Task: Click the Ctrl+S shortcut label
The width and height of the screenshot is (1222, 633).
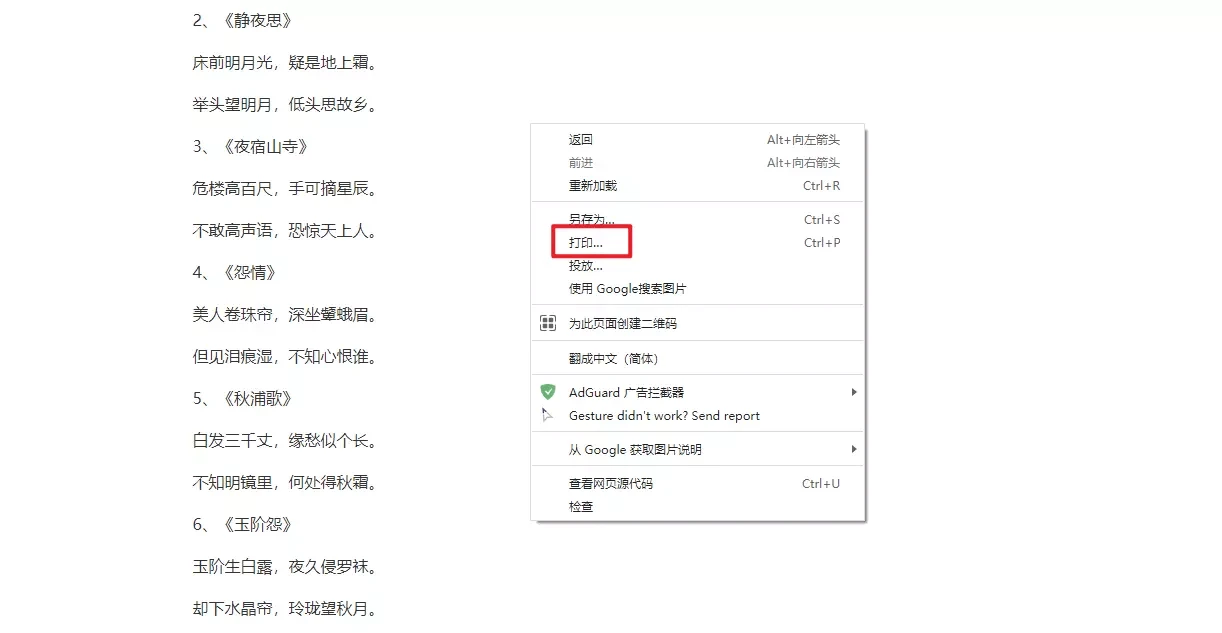Action: [822, 220]
